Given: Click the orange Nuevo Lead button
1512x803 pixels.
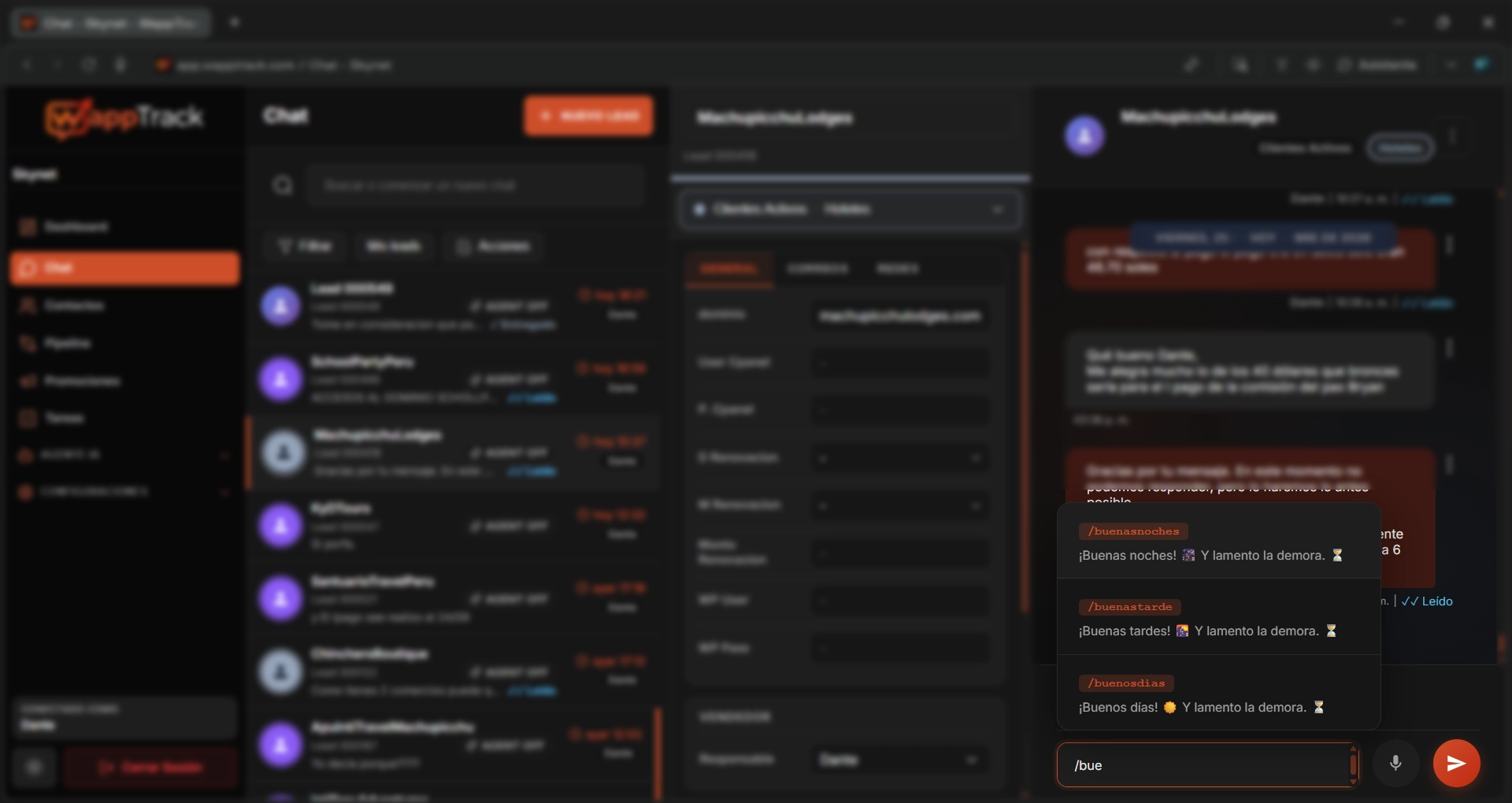Looking at the screenshot, I should tap(588, 116).
